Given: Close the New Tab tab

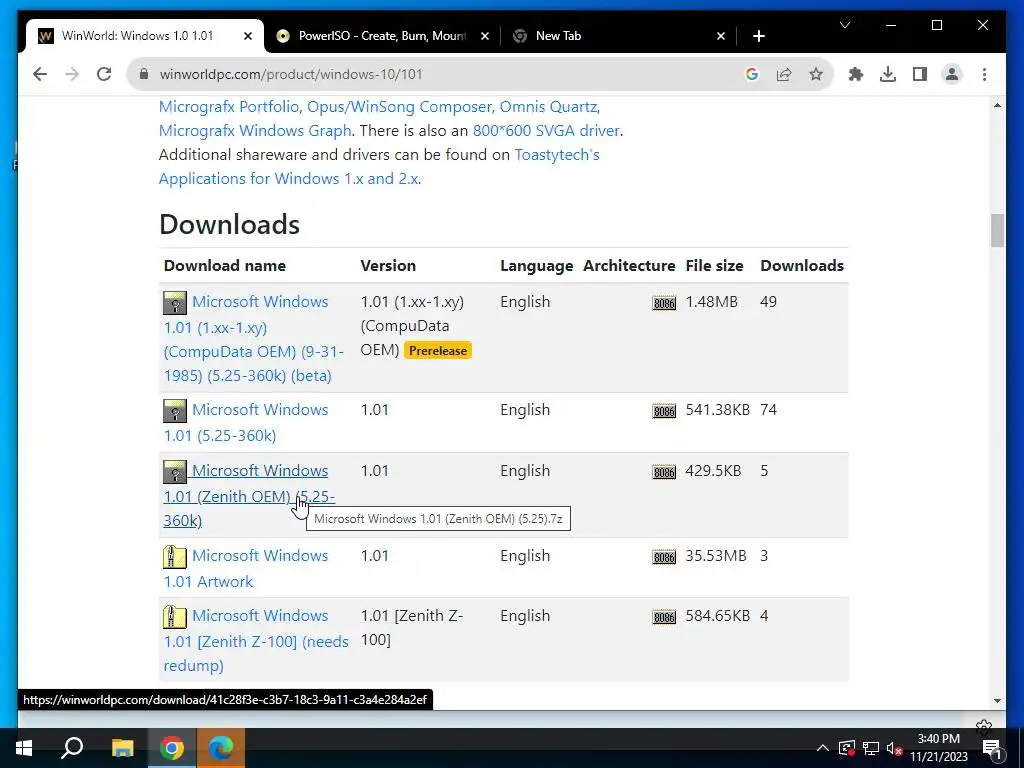Looking at the screenshot, I should point(720,36).
